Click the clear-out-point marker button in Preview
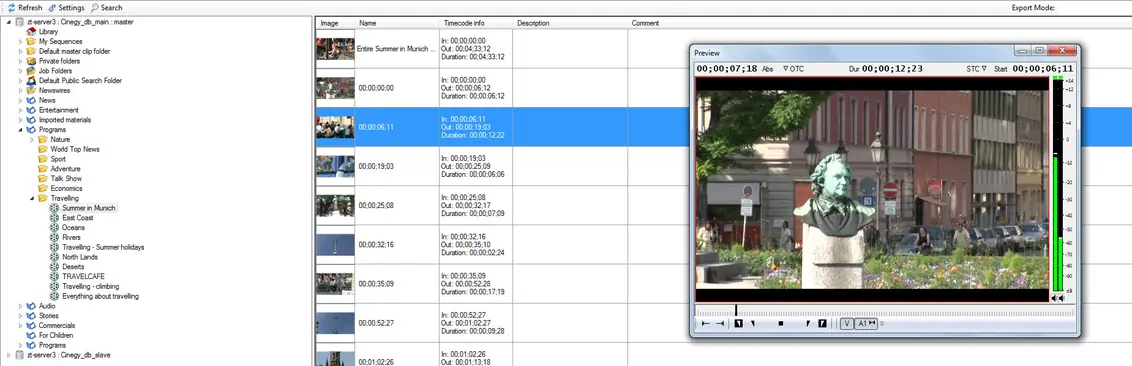1132x366 pixels. (808, 324)
